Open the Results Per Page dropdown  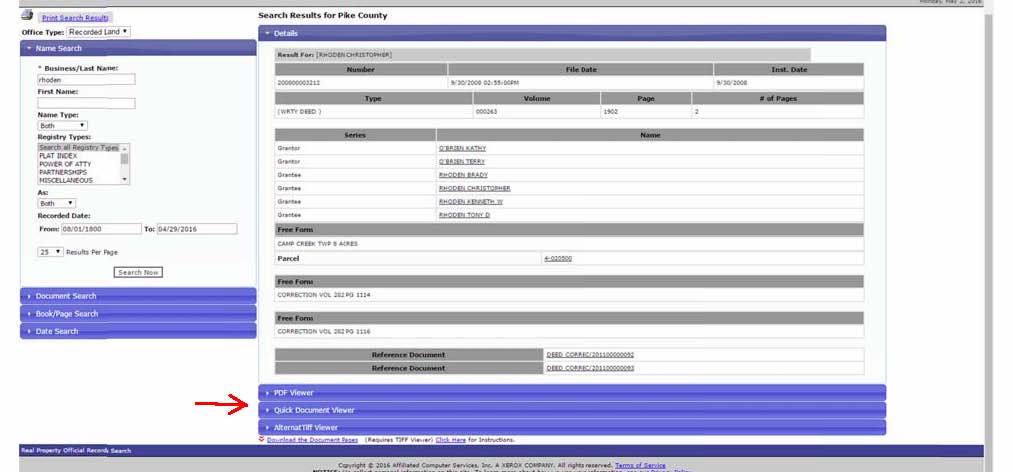(x=49, y=252)
